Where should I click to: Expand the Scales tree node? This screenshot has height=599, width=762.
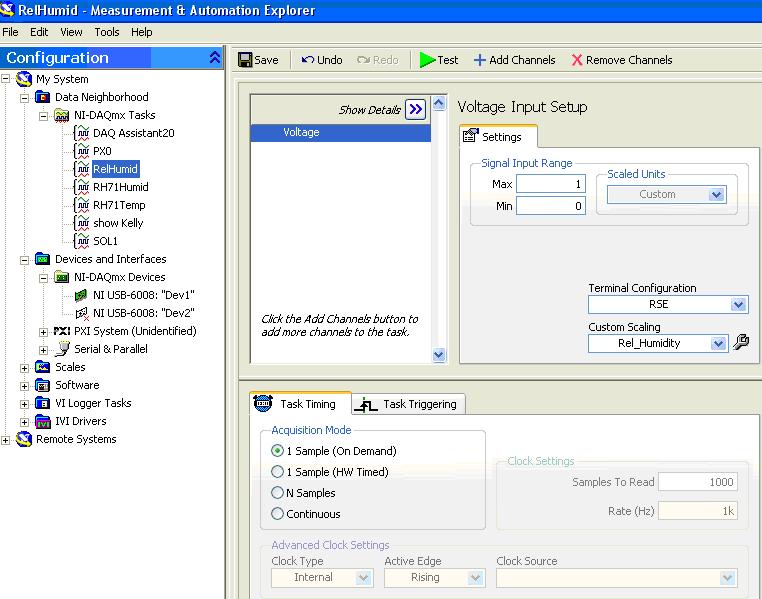[25, 367]
